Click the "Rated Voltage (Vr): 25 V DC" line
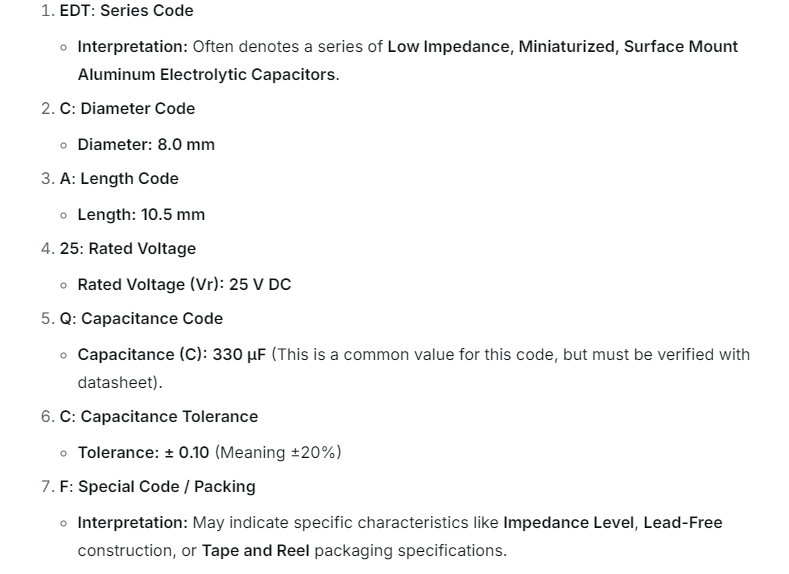Image resolution: width=789 pixels, height=574 pixels. [184, 285]
